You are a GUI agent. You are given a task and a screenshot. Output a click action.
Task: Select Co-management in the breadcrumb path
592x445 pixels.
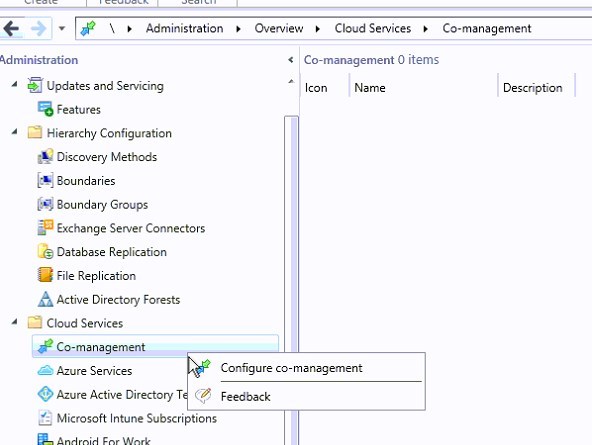pos(487,28)
